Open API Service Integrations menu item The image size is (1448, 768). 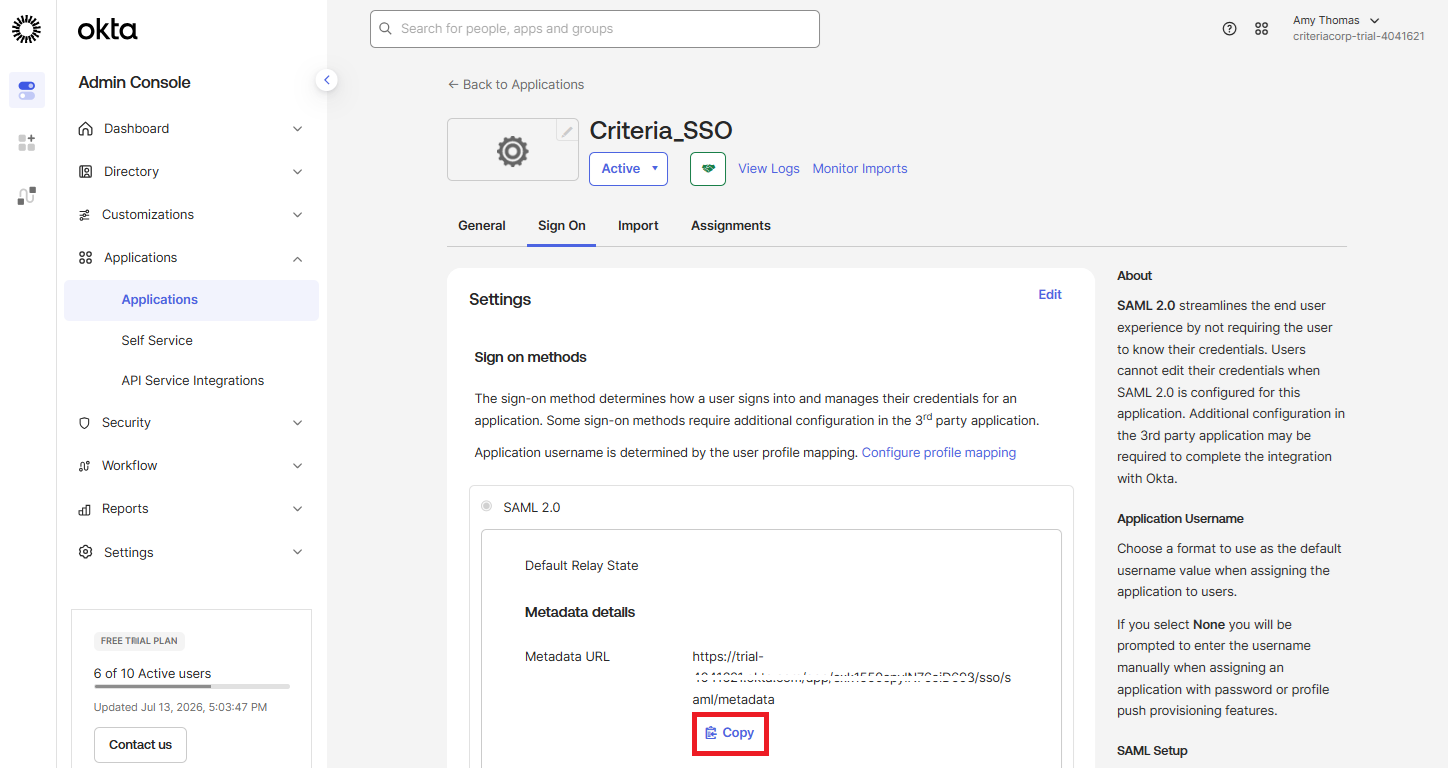(193, 381)
